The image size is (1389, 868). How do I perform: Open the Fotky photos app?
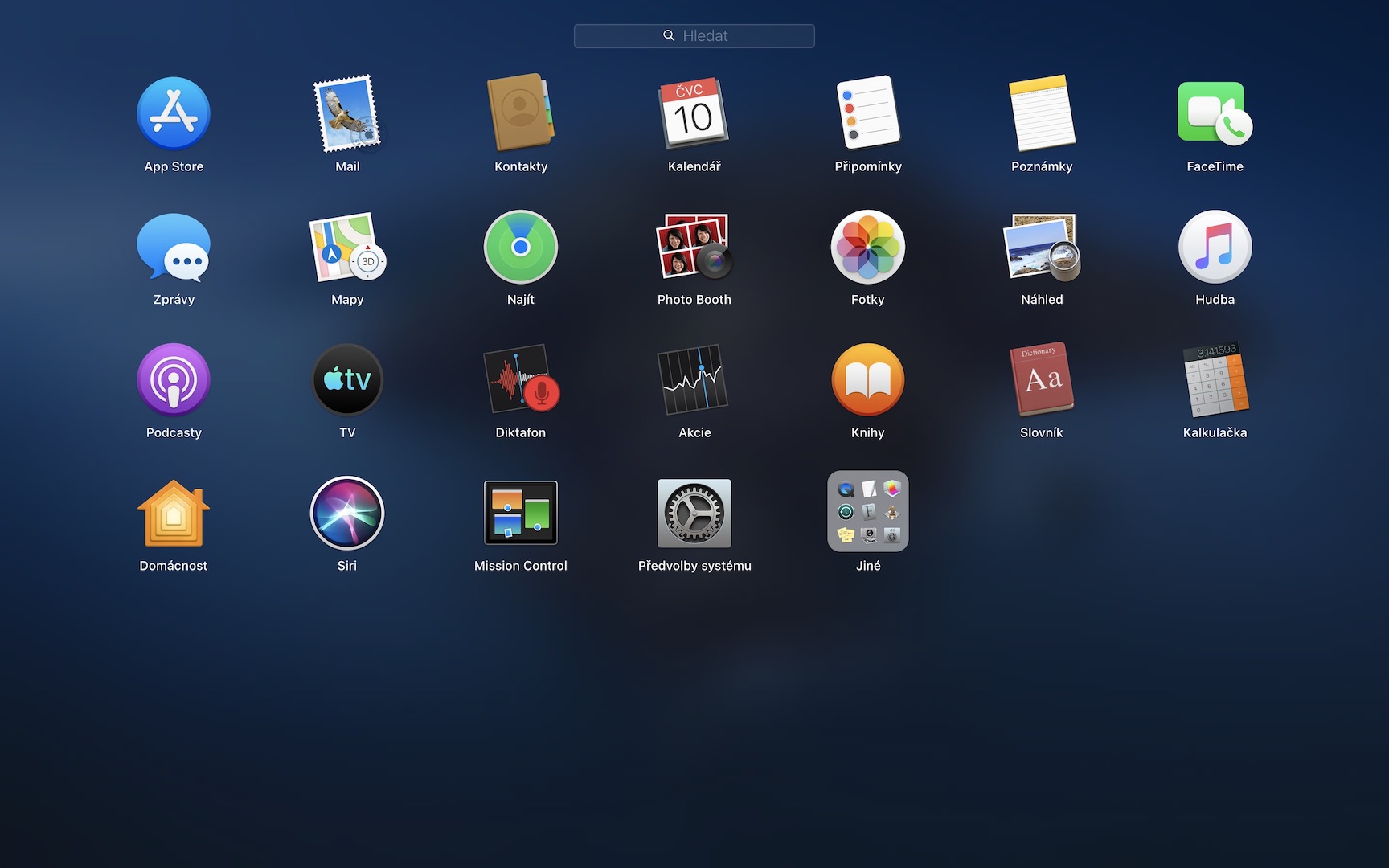point(868,247)
